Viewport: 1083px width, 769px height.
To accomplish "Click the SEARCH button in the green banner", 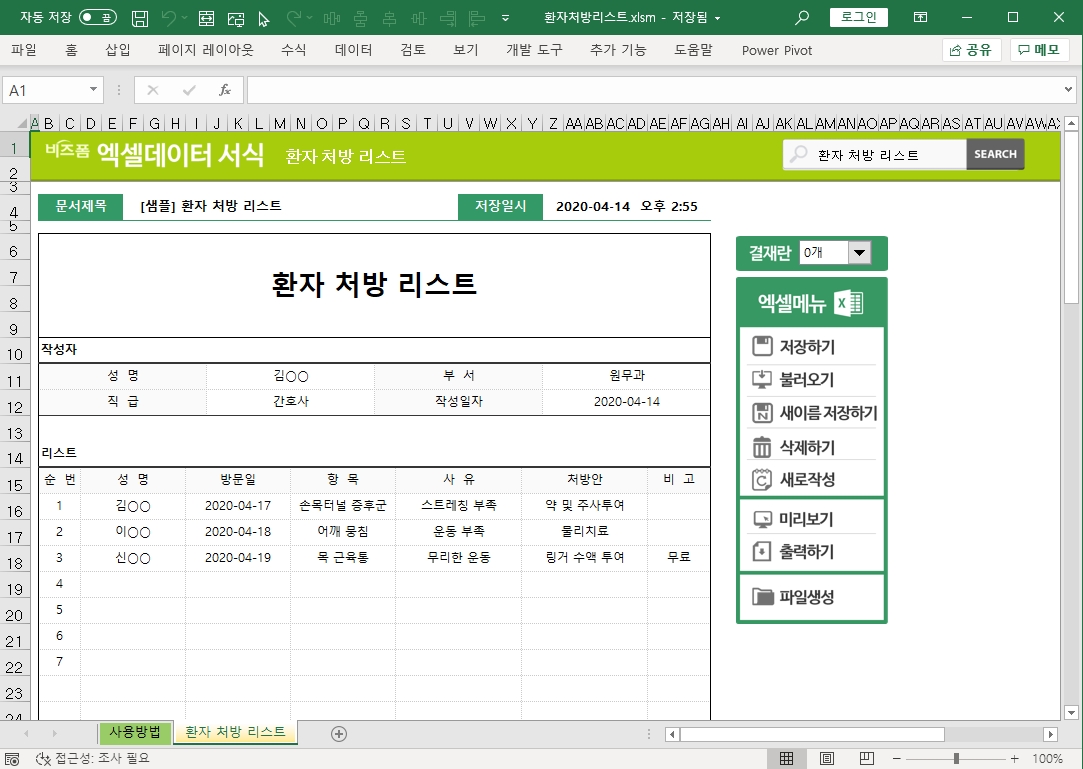I will pyautogui.click(x=995, y=154).
